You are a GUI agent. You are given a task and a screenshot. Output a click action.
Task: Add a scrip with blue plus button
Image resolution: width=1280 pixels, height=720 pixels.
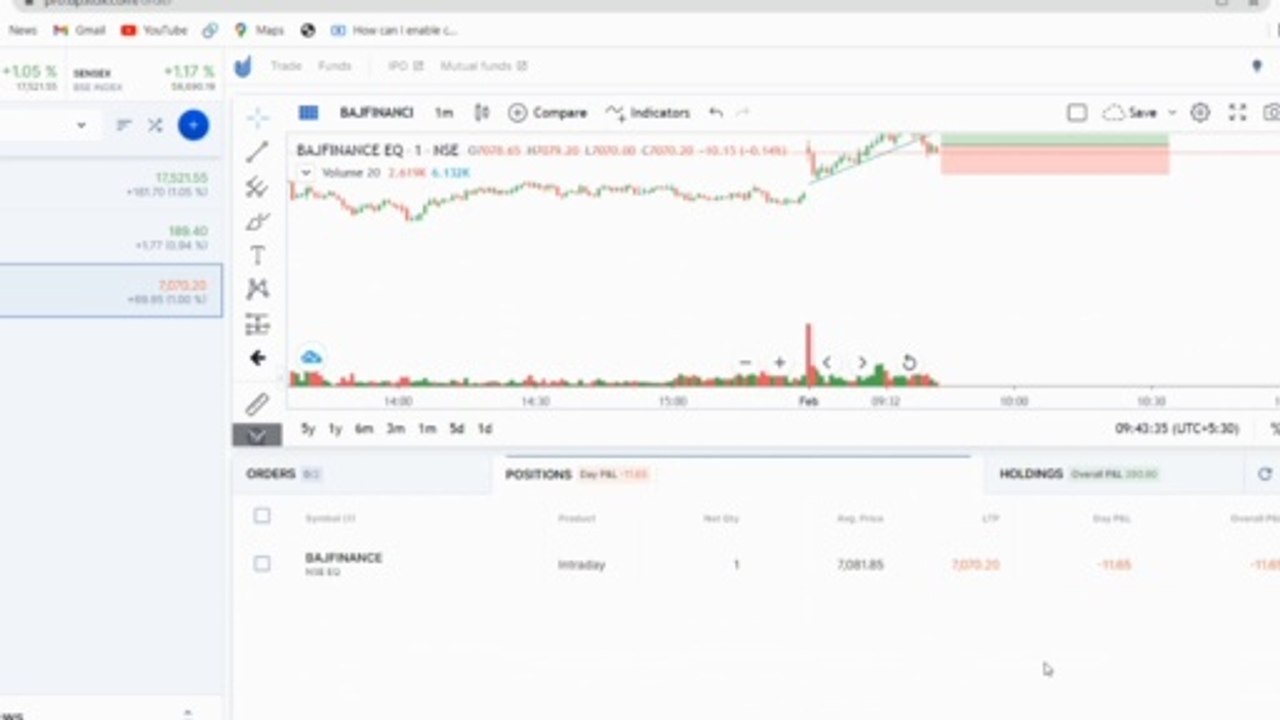point(193,125)
